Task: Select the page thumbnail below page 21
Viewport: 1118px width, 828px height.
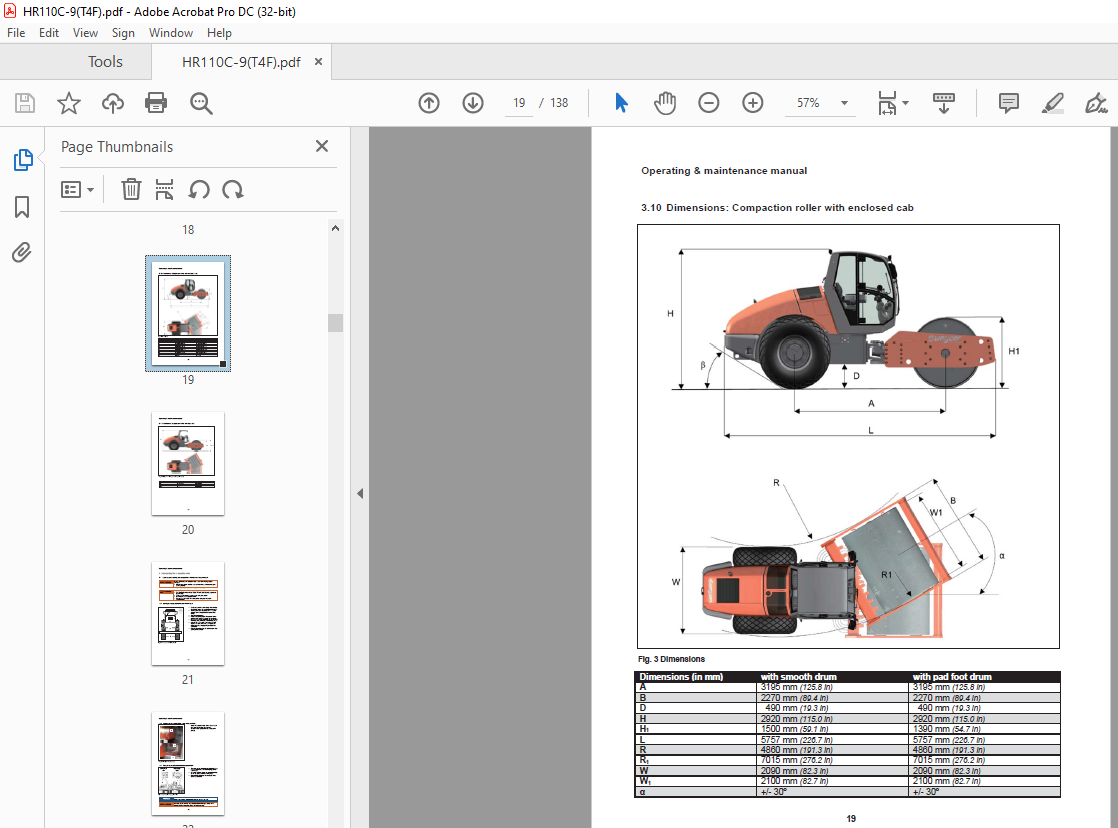Action: pos(188,763)
